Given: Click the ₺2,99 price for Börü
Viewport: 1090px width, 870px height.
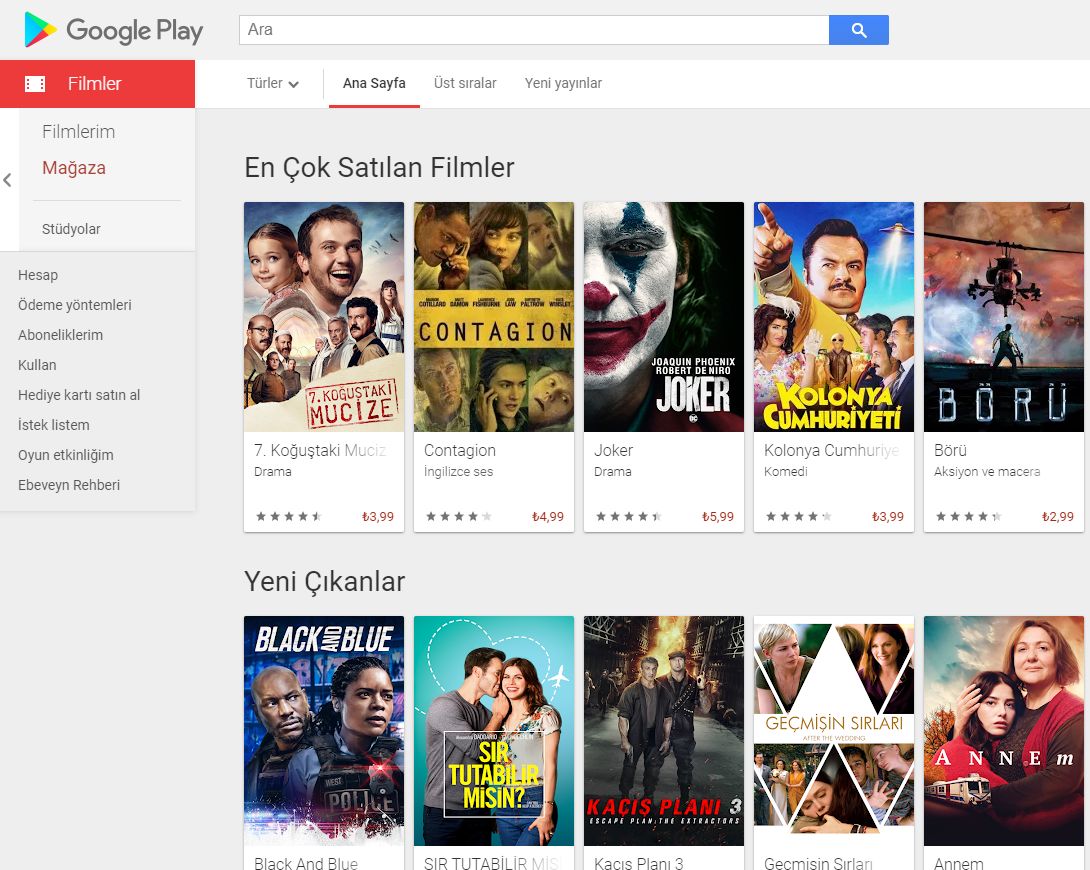Looking at the screenshot, I should coord(1057,516).
